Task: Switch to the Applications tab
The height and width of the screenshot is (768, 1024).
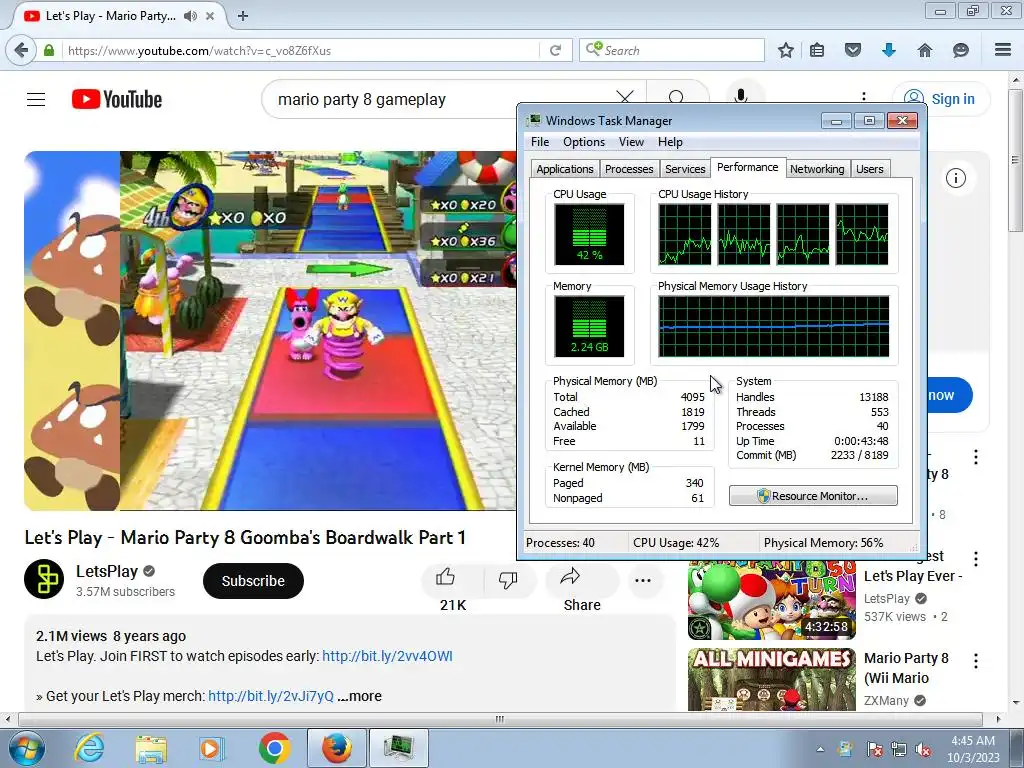Action: tap(565, 169)
